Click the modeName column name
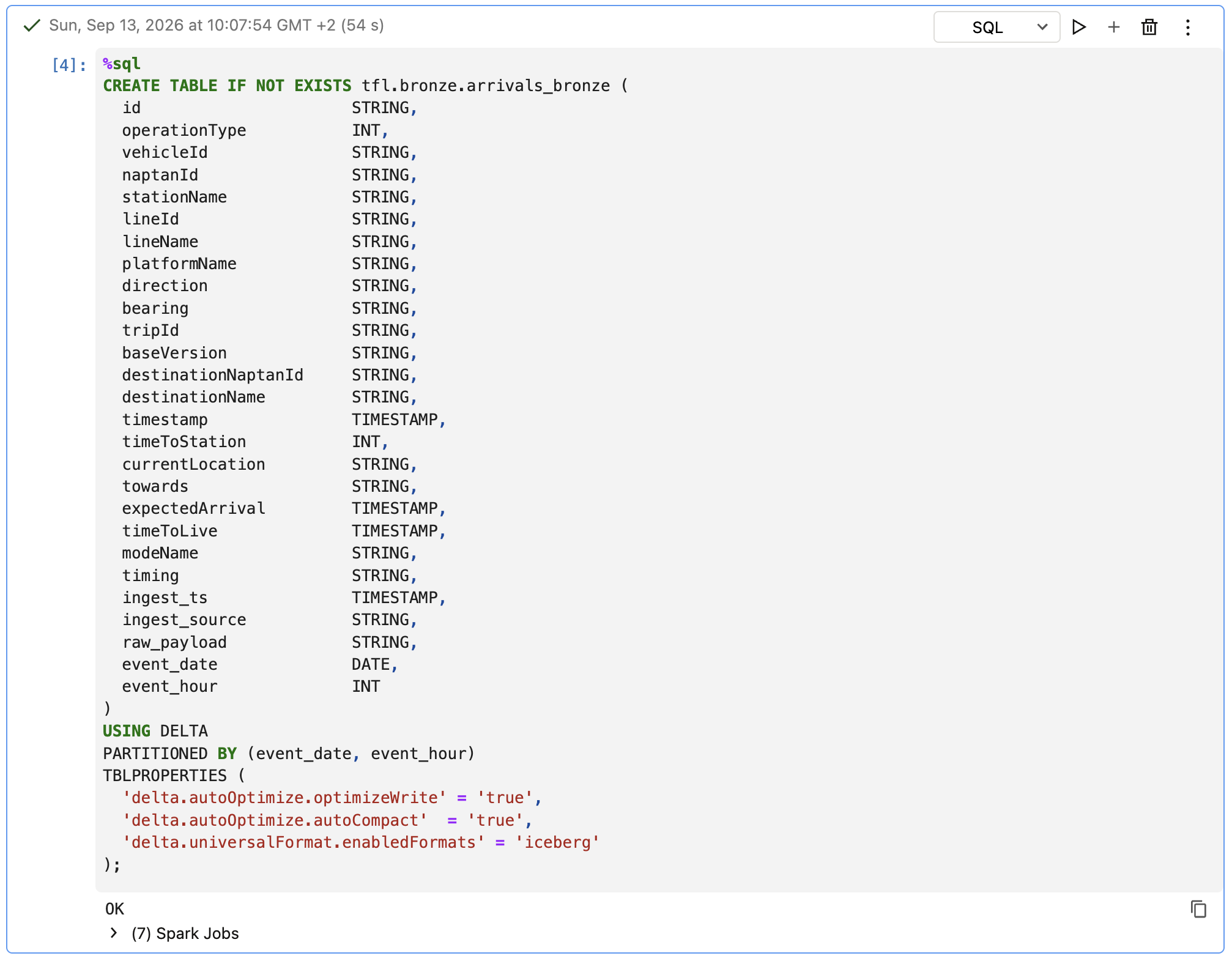Viewport: 1232px width, 964px height. tap(160, 553)
